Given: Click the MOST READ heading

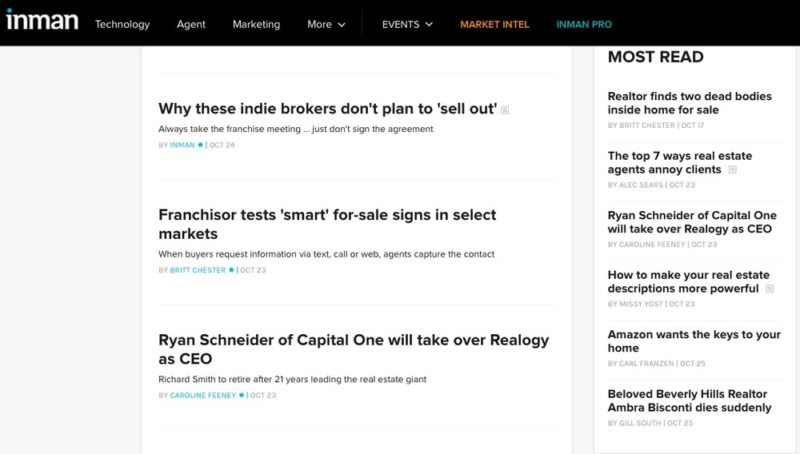Looking at the screenshot, I should 656,57.
